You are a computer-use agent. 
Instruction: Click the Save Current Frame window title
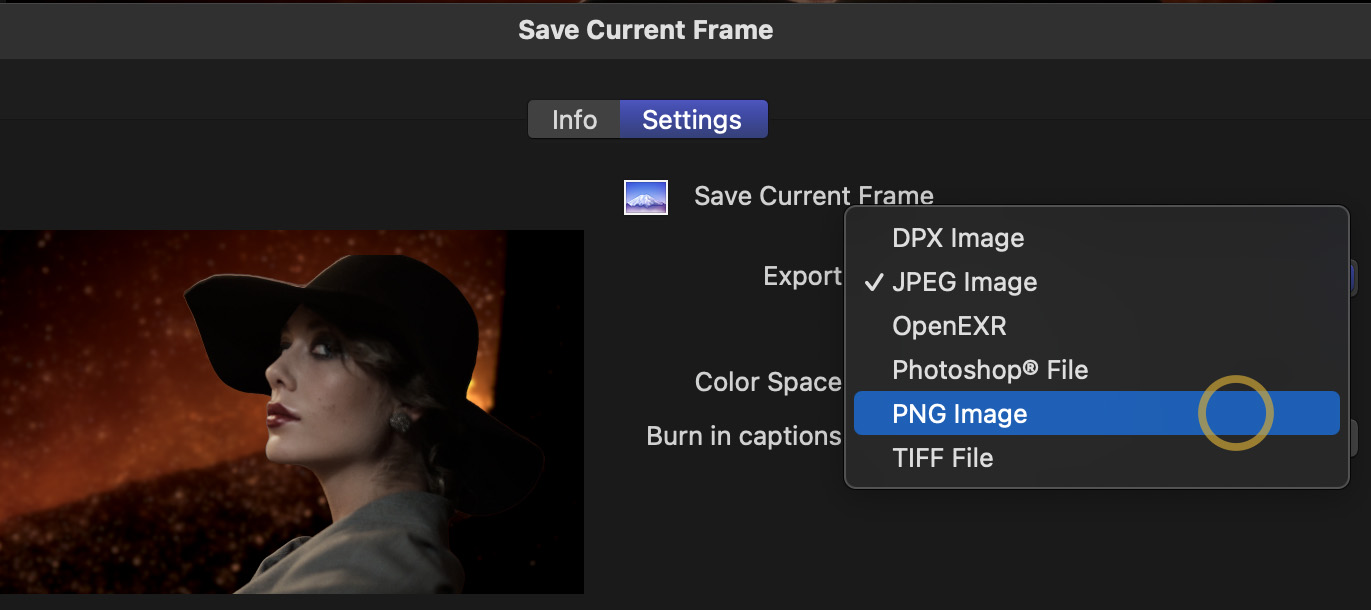pos(645,30)
